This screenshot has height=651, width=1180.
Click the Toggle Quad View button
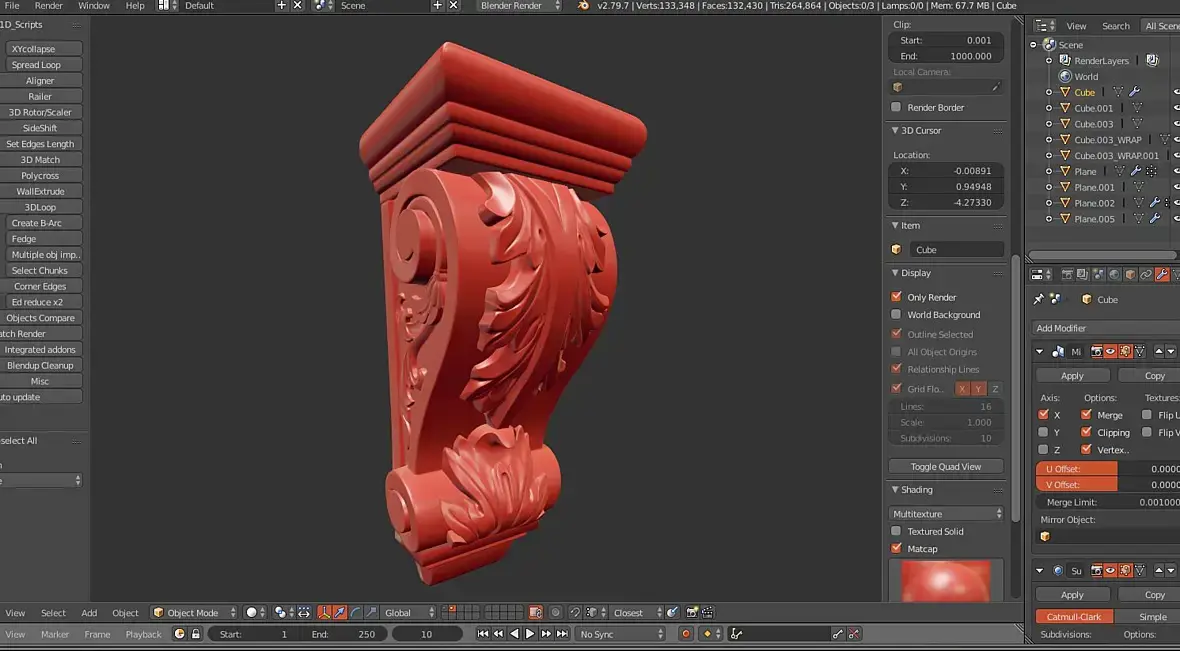[x=945, y=467]
